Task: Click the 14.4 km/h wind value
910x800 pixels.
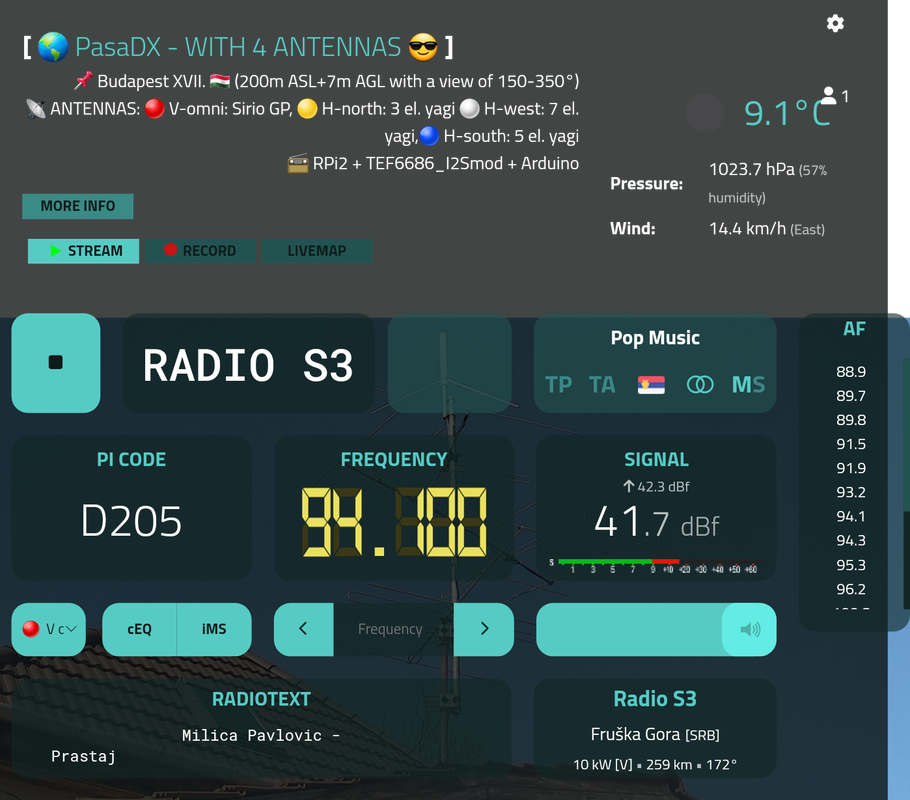Action: click(748, 229)
